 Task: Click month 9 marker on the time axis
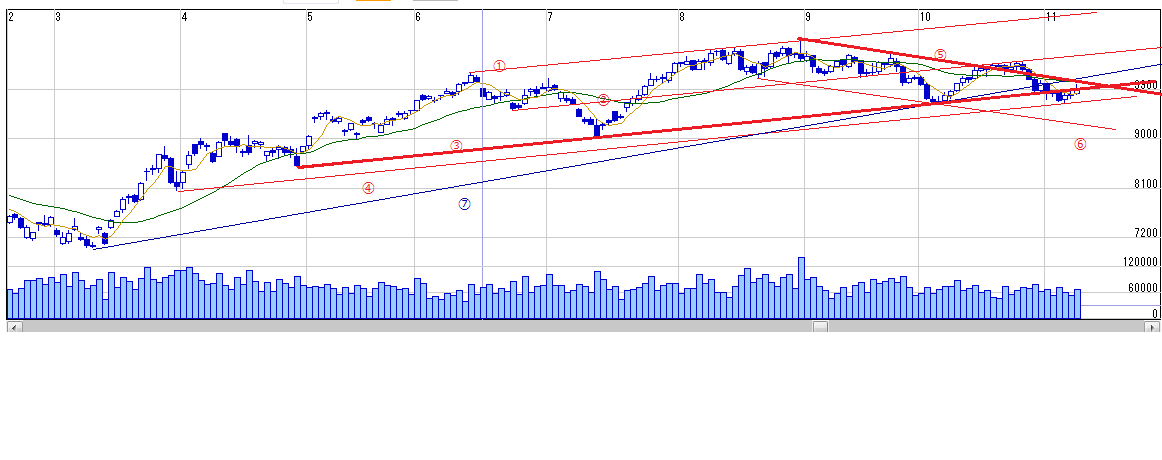[807, 17]
